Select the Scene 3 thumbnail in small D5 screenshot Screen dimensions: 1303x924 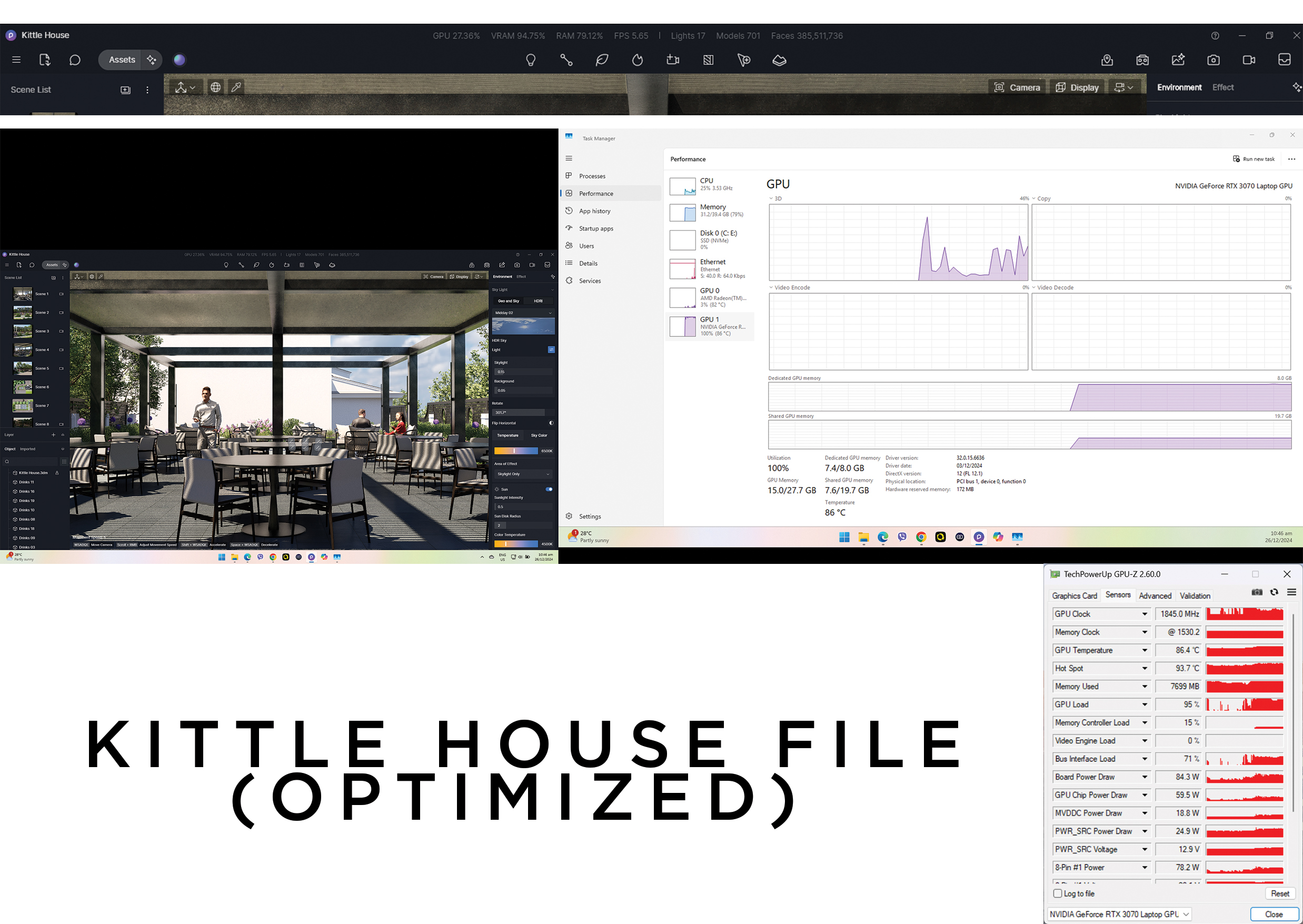[23, 331]
